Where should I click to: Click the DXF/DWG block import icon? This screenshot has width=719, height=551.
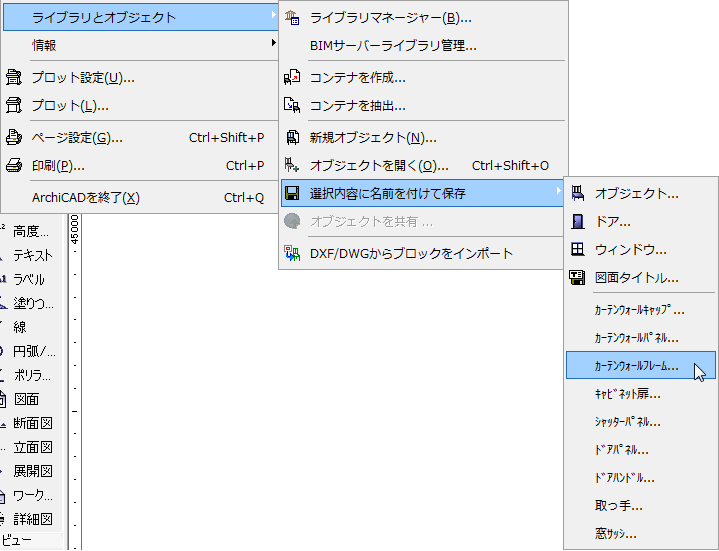[x=292, y=253]
